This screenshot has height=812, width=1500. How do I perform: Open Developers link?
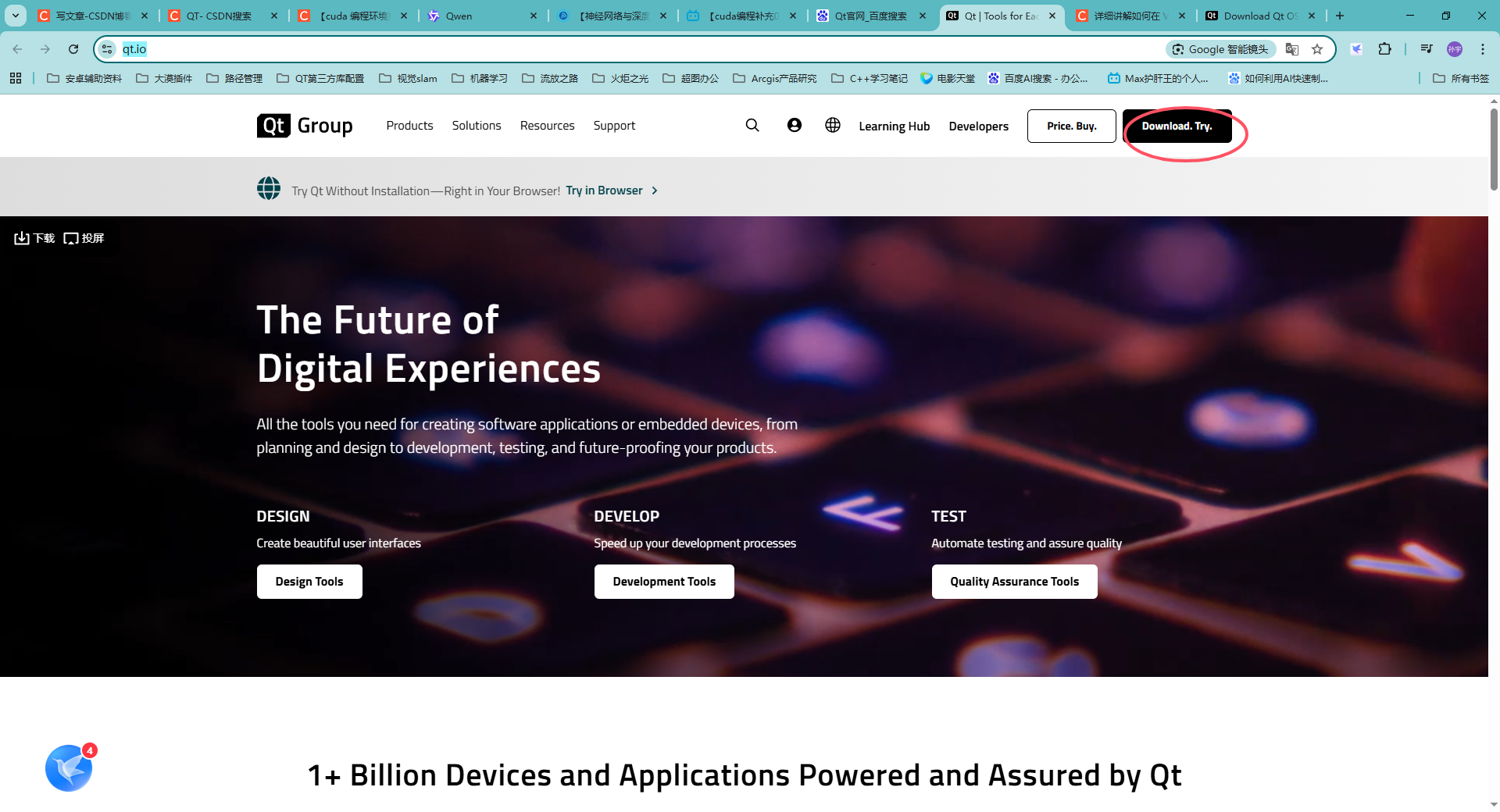978,126
